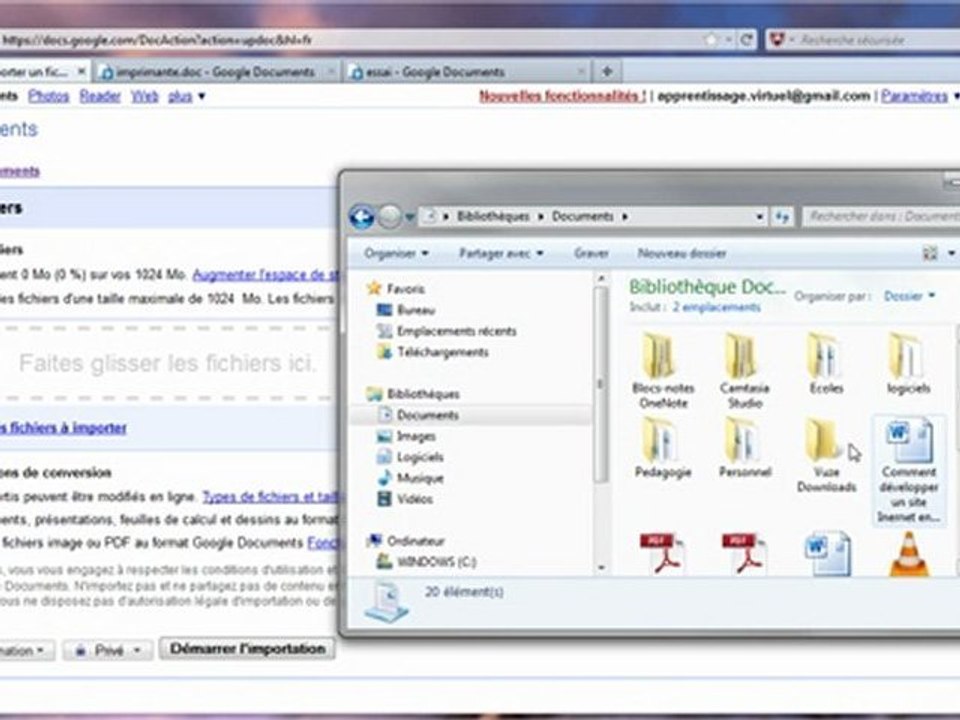Open the Reader link
Viewport: 960px width, 720px height.
(100, 96)
